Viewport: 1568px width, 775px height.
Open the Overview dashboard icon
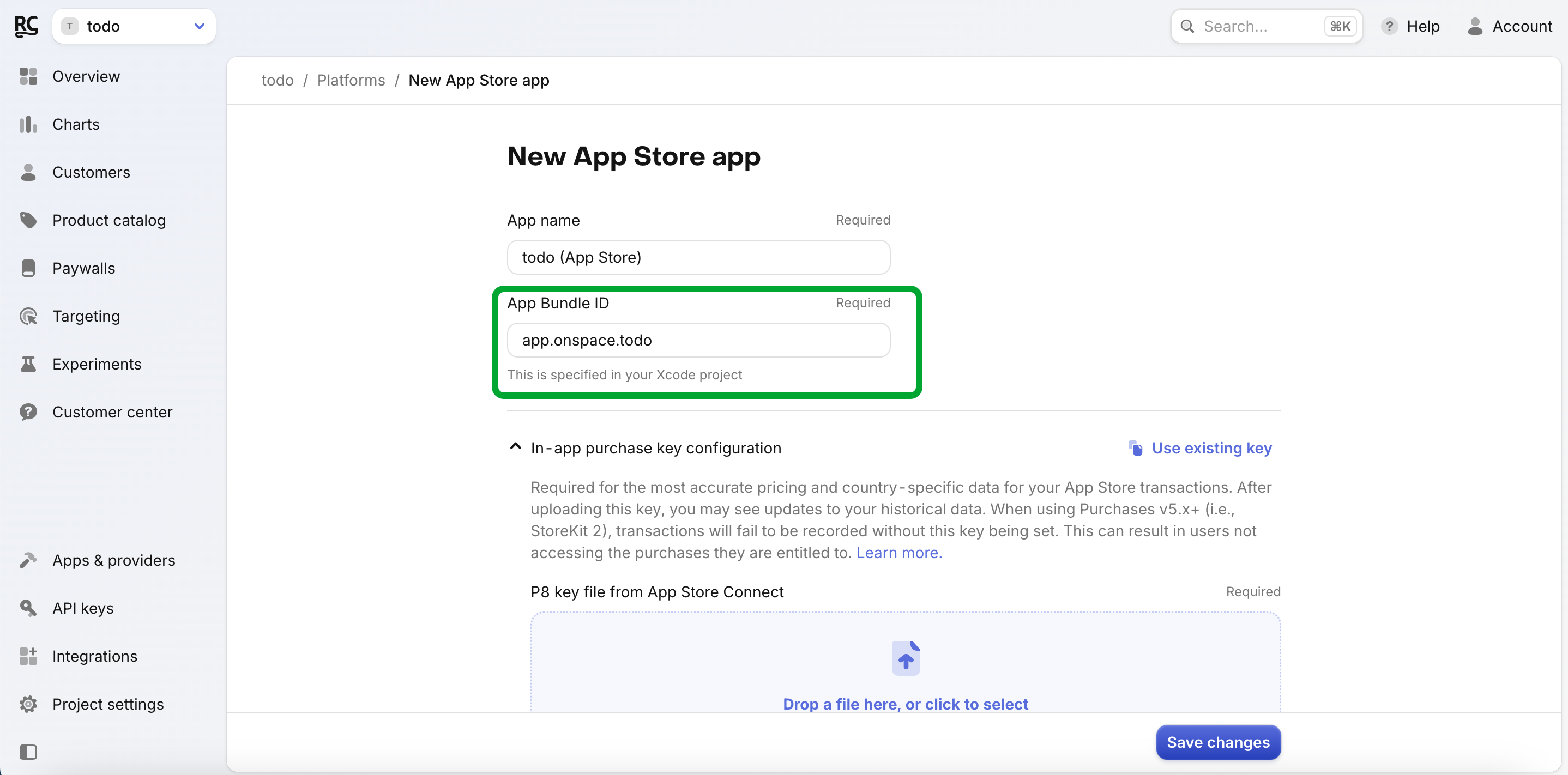tap(28, 76)
